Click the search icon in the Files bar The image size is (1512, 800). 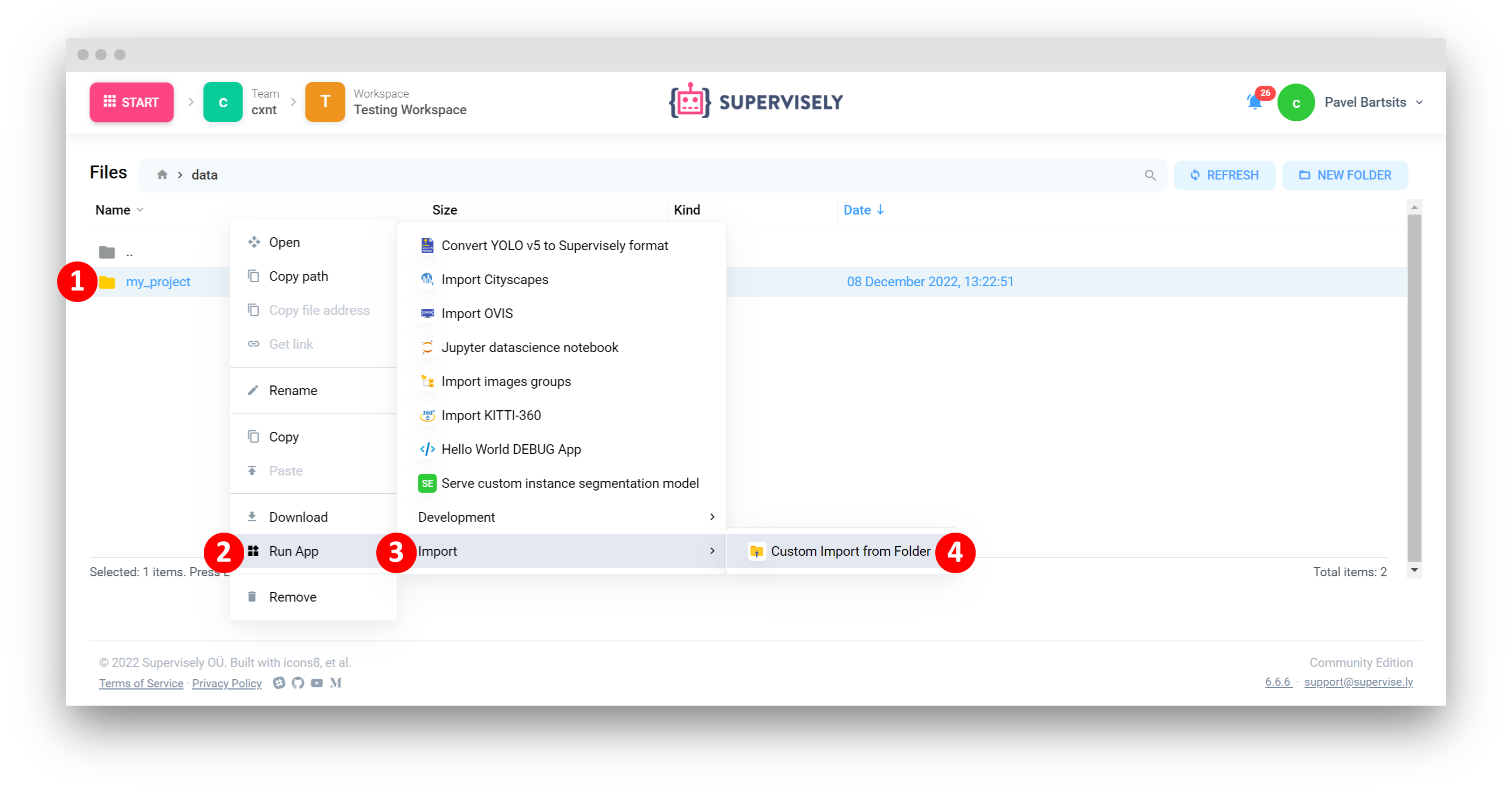1150,175
